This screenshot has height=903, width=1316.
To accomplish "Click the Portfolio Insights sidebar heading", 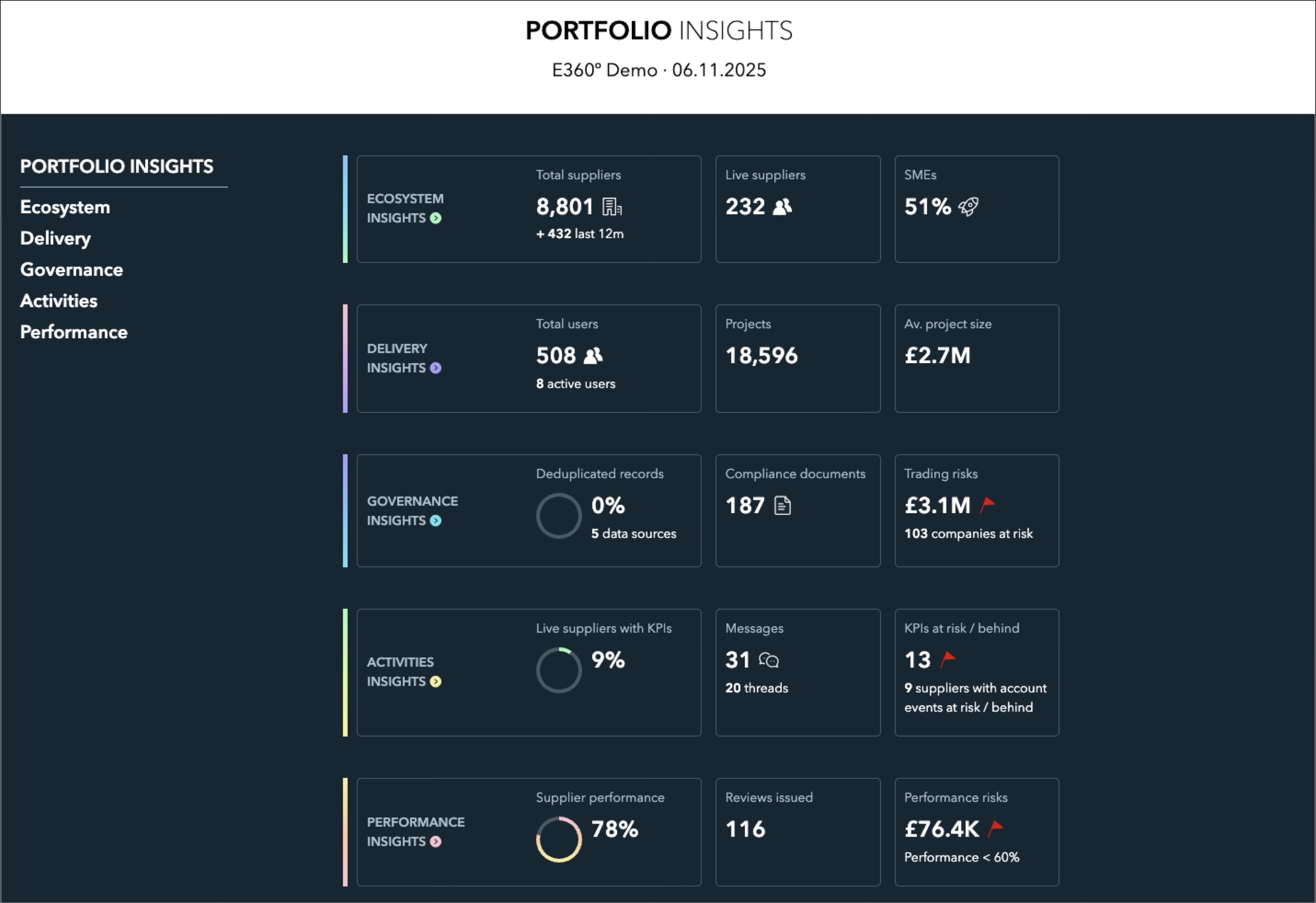I will click(x=117, y=167).
